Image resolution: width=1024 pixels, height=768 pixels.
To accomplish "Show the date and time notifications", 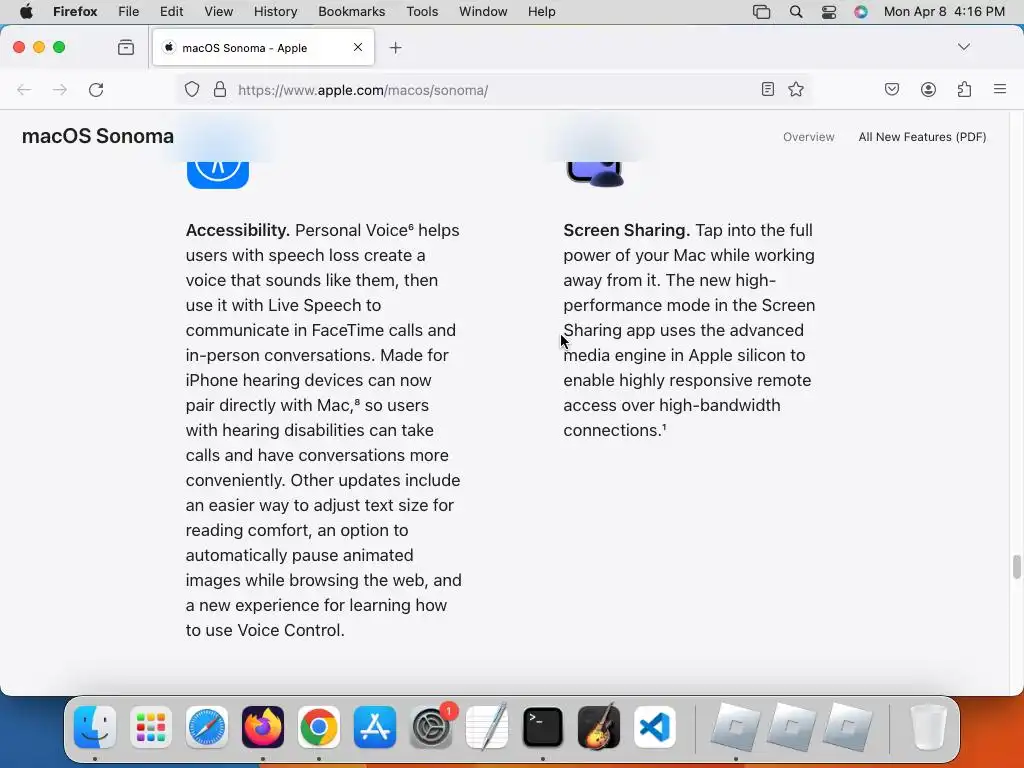I will [x=944, y=12].
